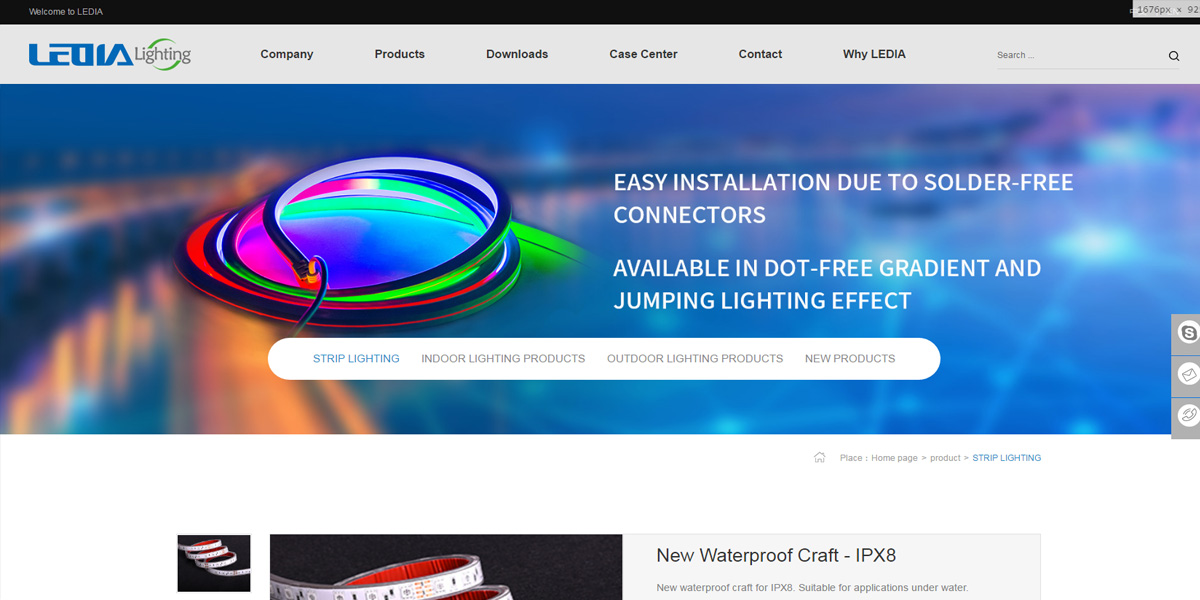Focus the Search input field
The image size is (1200, 600).
pos(1080,55)
